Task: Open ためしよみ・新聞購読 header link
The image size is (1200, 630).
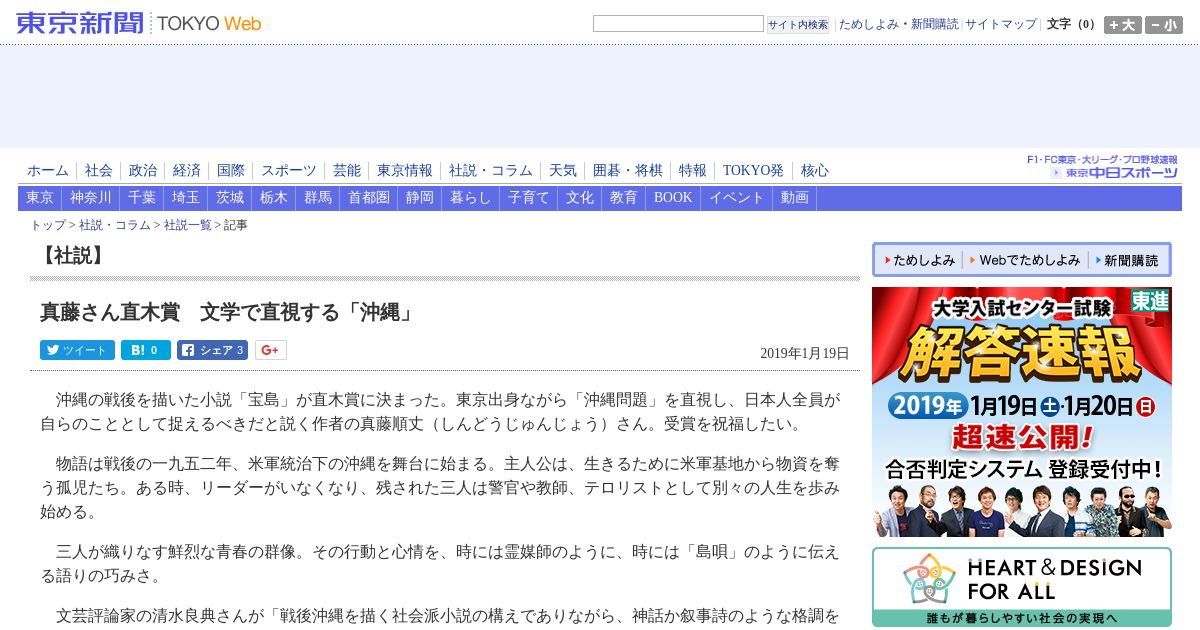Action: click(898, 24)
